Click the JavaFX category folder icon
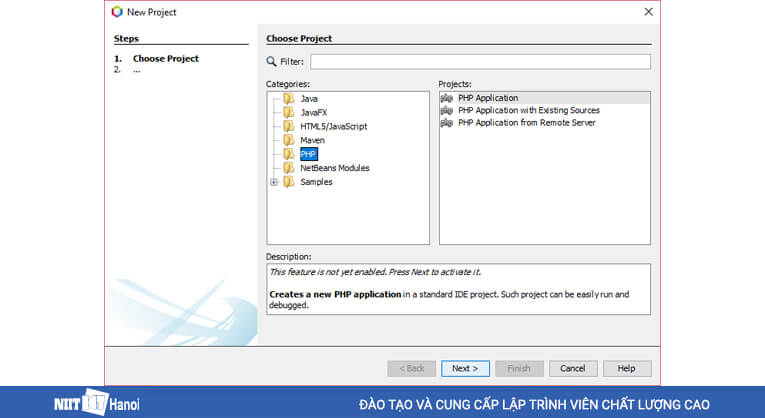 coord(289,113)
